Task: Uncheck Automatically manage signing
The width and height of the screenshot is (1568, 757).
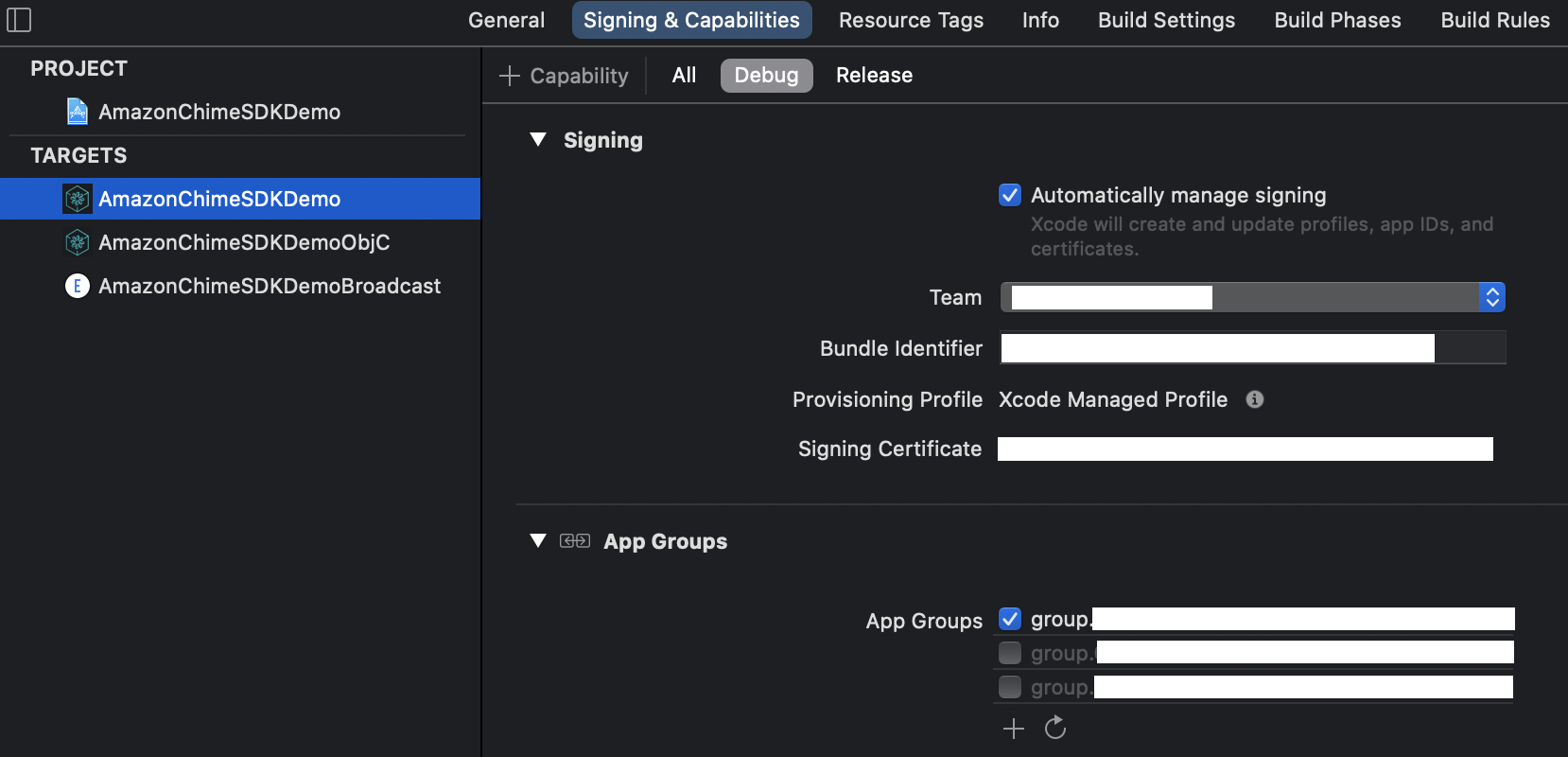Action: click(x=1010, y=195)
